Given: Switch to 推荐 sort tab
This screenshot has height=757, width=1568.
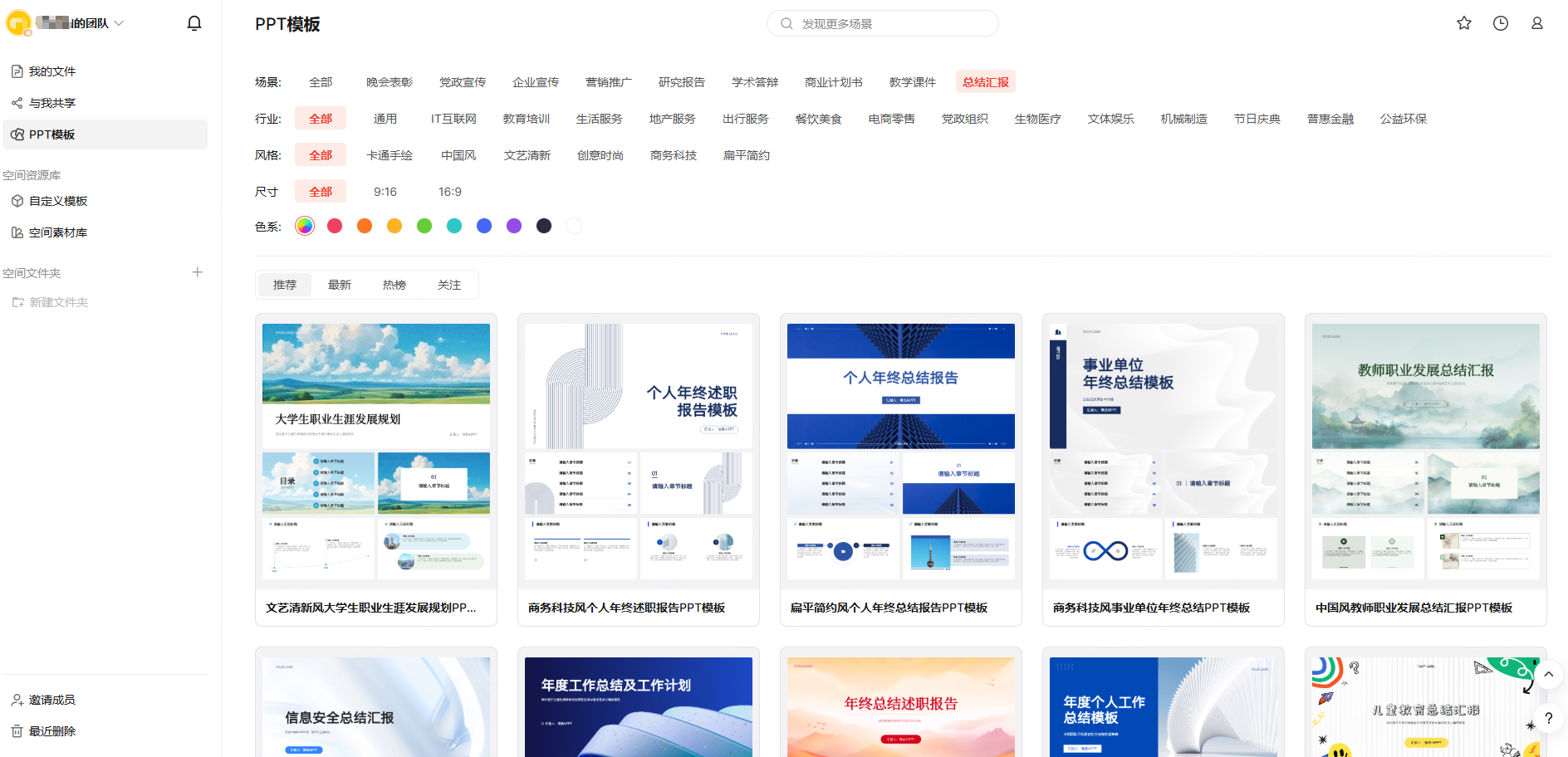Looking at the screenshot, I should (x=285, y=285).
